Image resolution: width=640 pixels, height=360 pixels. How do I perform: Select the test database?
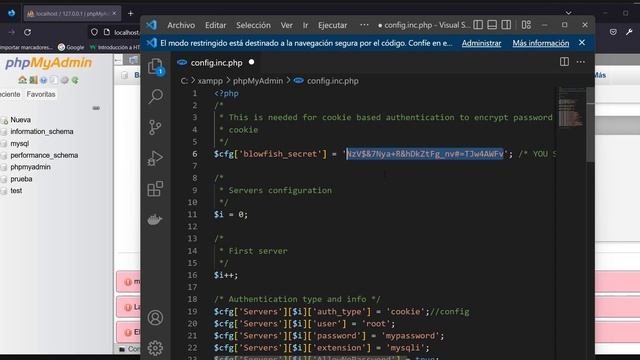(16, 191)
